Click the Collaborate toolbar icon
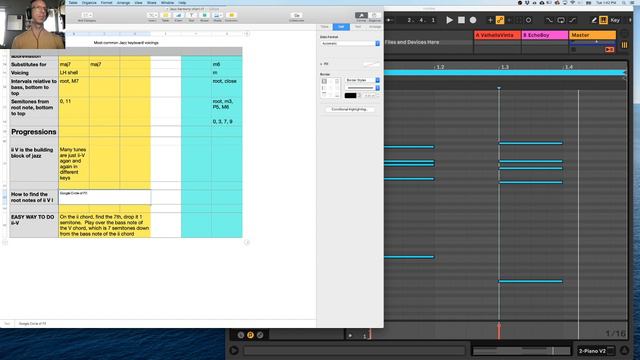This screenshot has width=640, height=360. (296, 16)
